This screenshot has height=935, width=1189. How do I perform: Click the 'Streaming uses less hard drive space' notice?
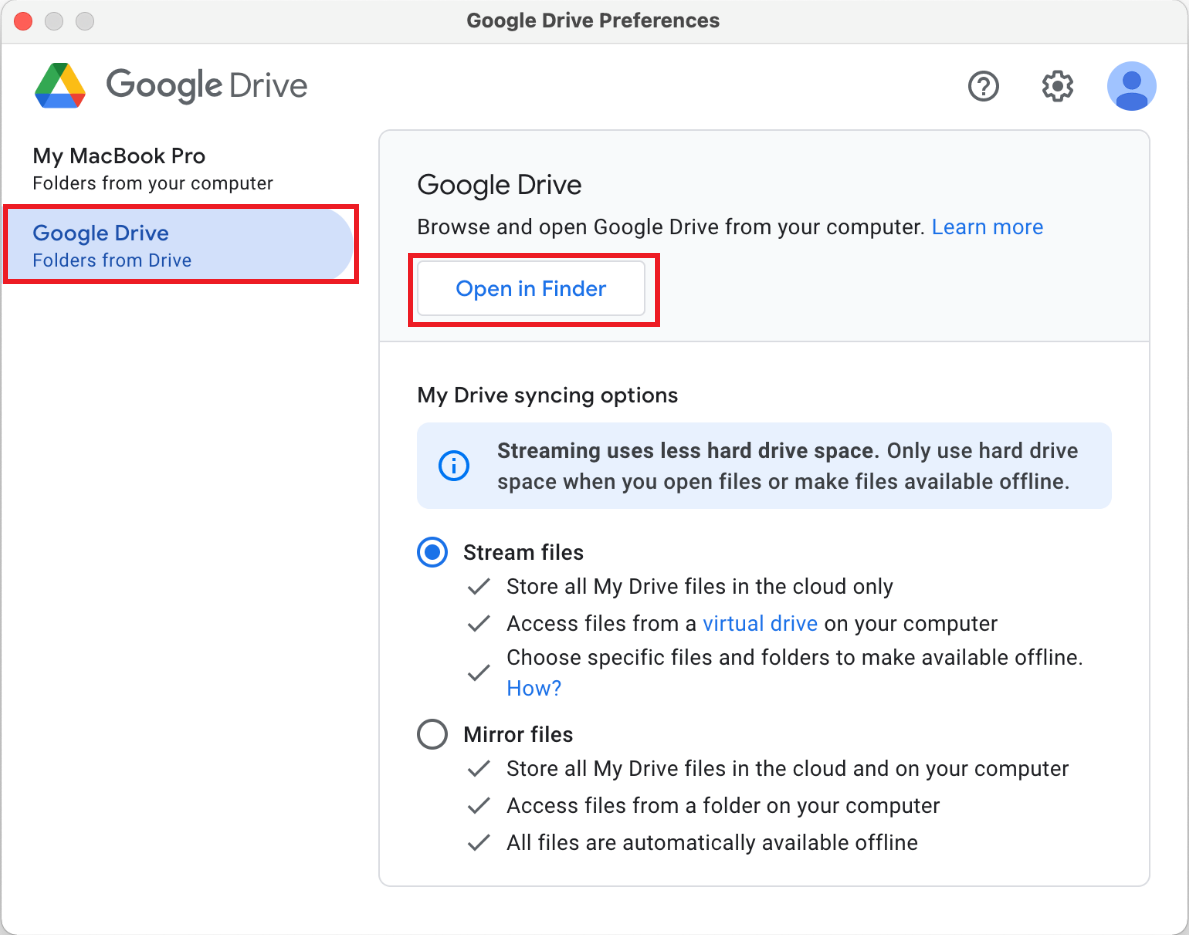pyautogui.click(x=764, y=466)
